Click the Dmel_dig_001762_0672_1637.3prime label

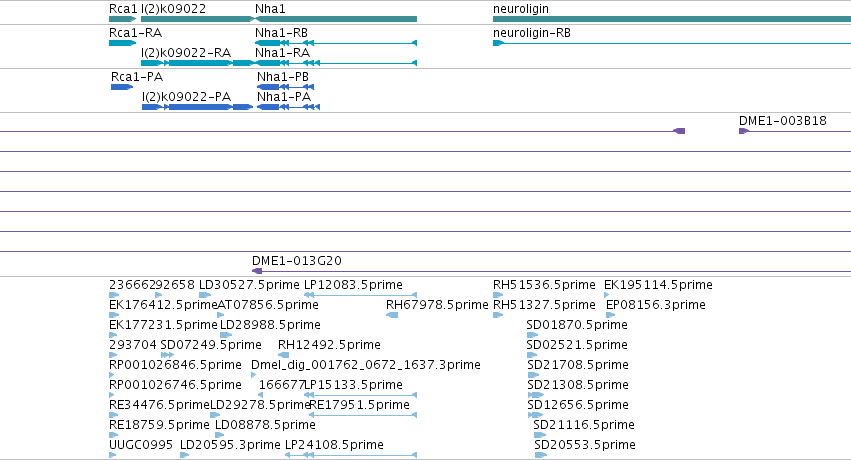[366, 365]
